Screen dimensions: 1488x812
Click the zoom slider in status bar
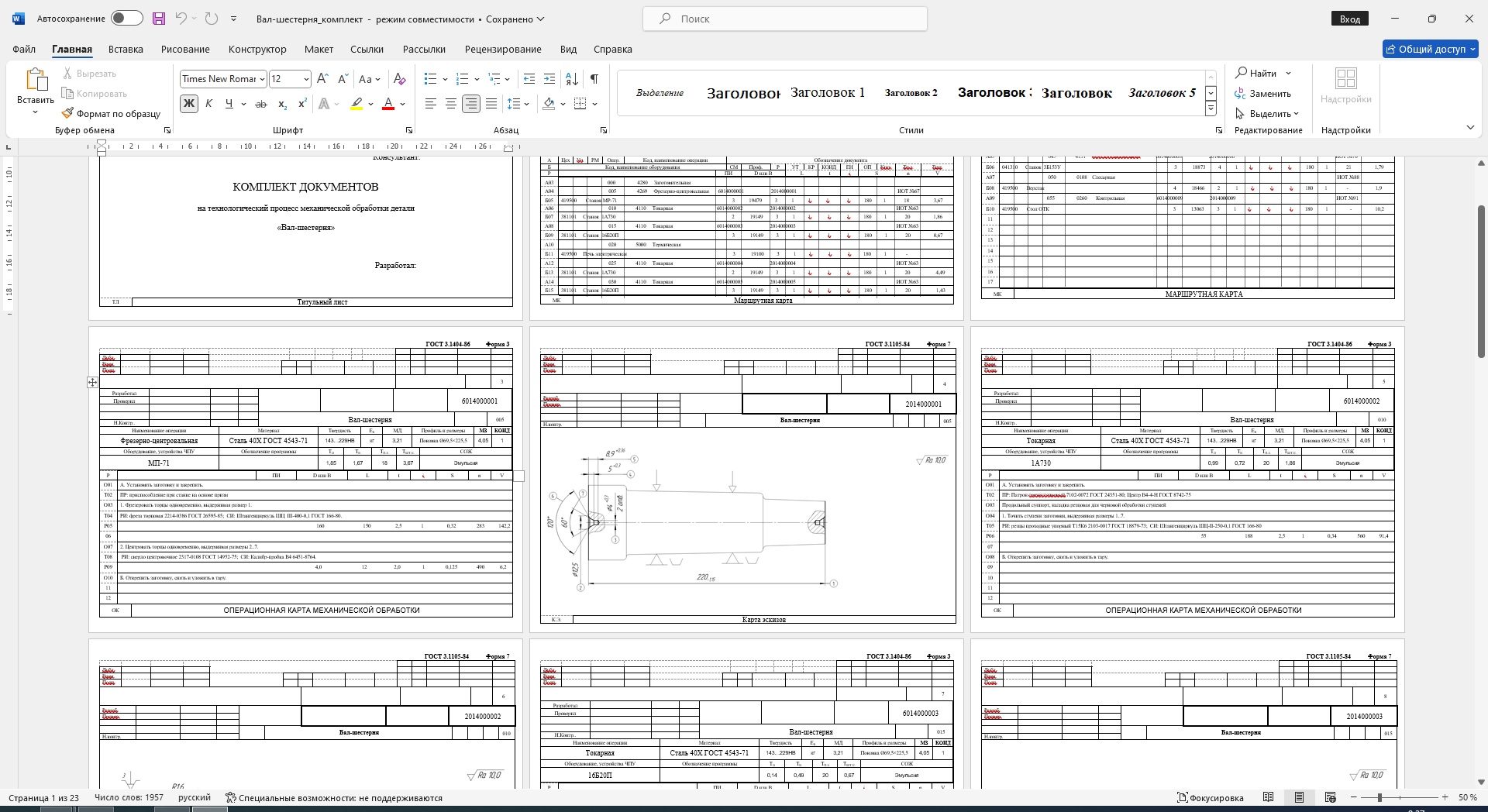[x=1379, y=797]
